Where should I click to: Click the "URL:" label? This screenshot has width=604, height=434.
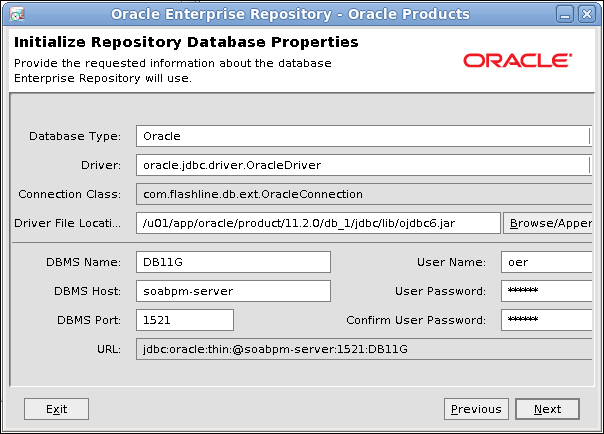(x=109, y=349)
